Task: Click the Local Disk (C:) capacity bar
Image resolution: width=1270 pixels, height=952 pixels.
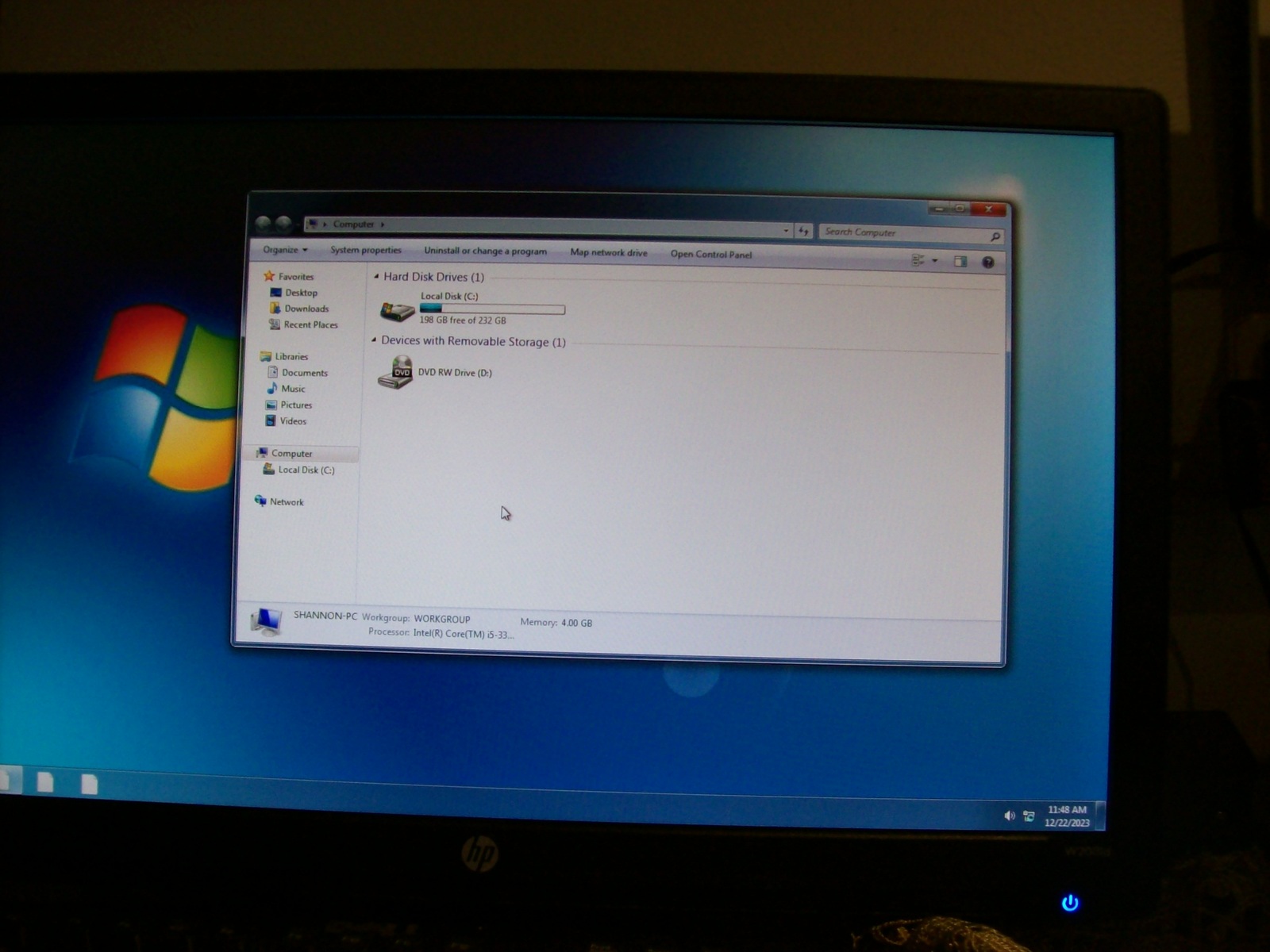Action: (492, 309)
